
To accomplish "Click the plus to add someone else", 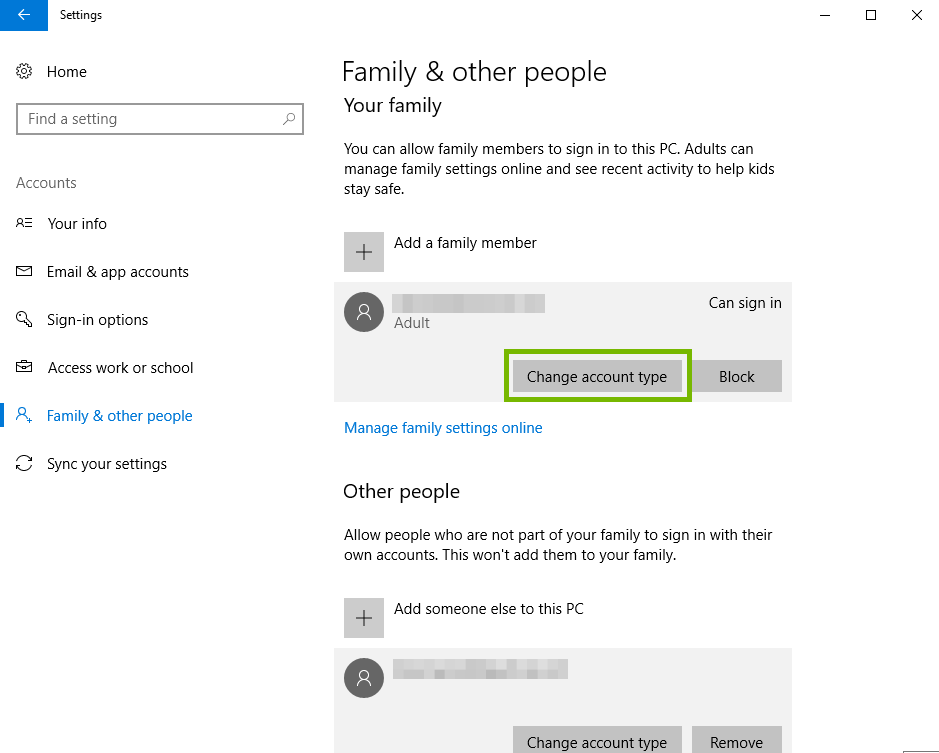I will click(x=363, y=617).
